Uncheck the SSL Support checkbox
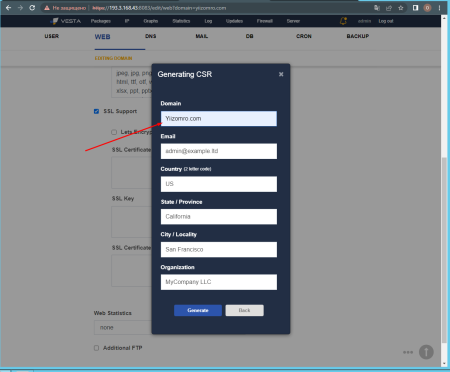The height and width of the screenshot is (372, 450). [x=96, y=111]
